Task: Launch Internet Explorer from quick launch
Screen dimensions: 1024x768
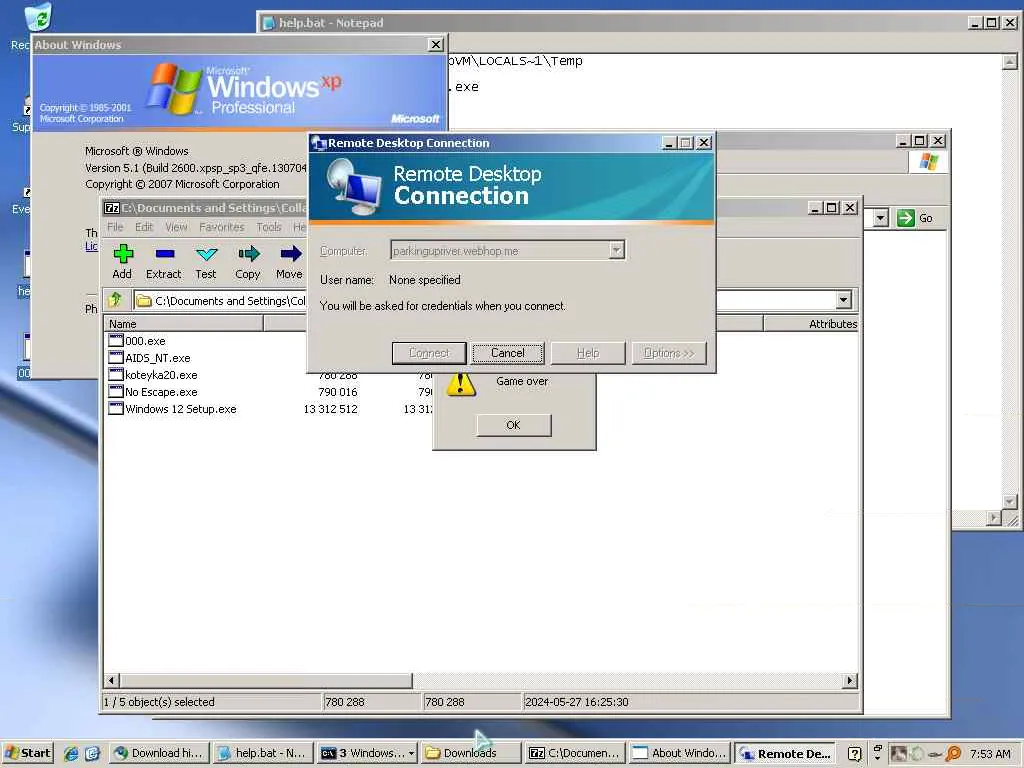Action: (x=71, y=753)
